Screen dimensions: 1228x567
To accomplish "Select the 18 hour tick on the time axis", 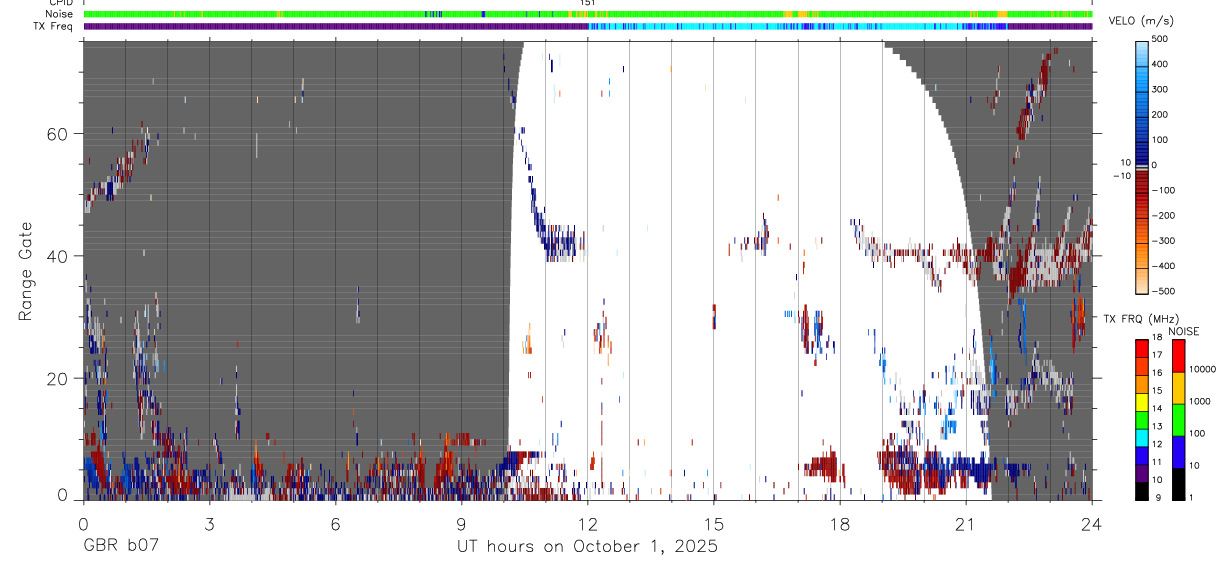I will click(839, 523).
